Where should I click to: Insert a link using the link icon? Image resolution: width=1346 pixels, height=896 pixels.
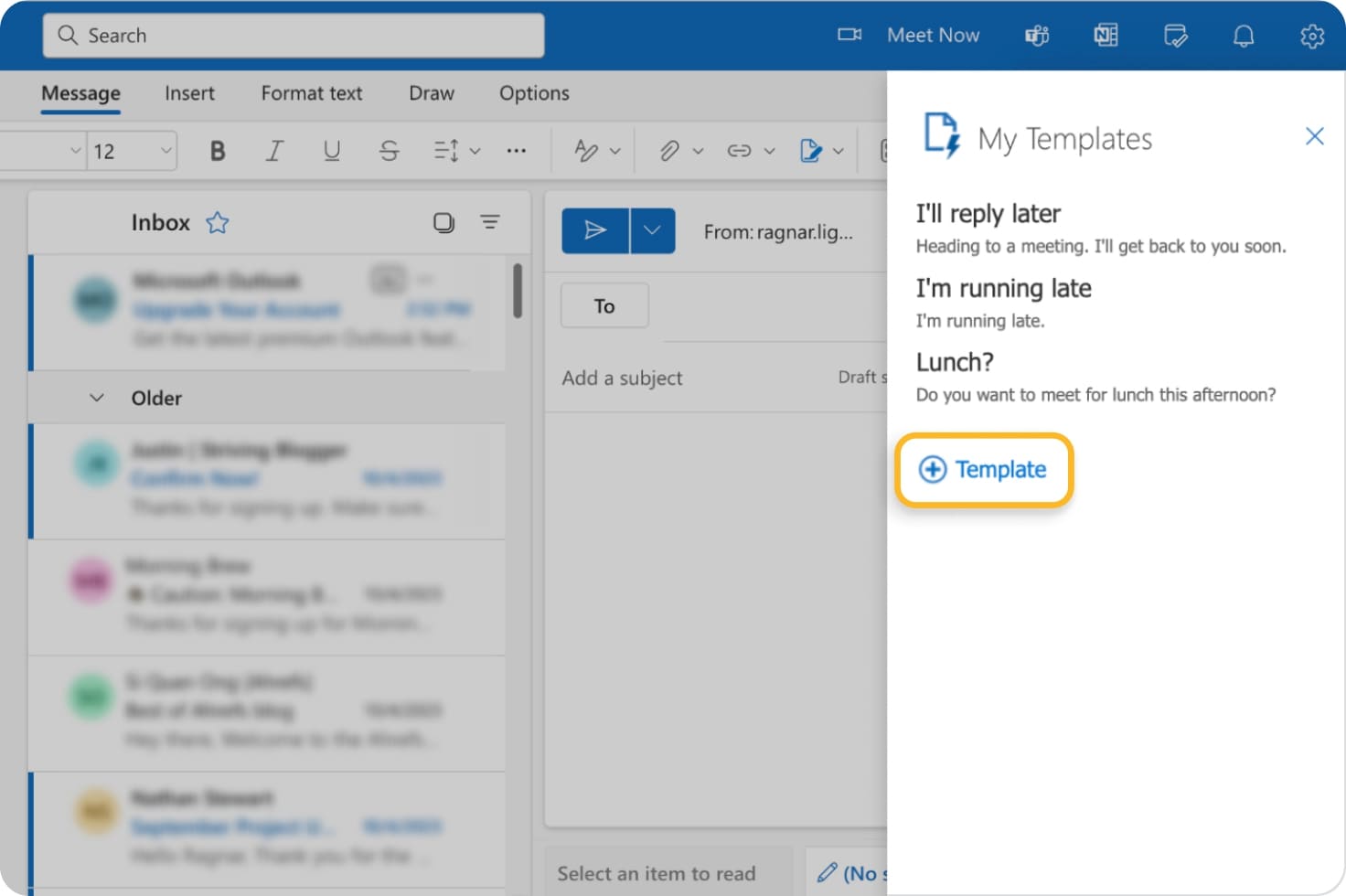tap(742, 150)
